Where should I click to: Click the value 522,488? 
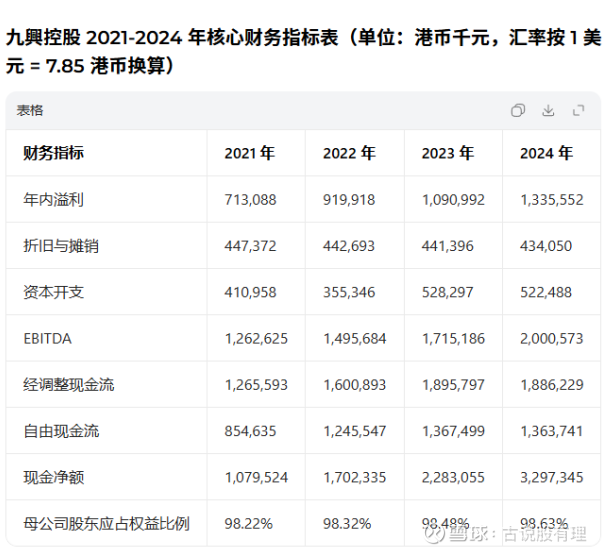click(546, 292)
